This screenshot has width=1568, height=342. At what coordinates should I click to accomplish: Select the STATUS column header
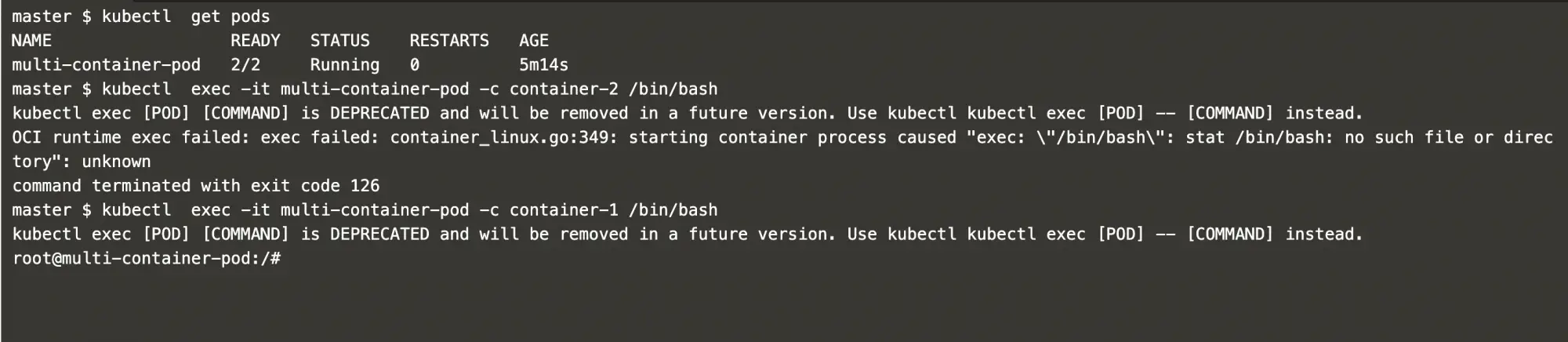click(339, 41)
